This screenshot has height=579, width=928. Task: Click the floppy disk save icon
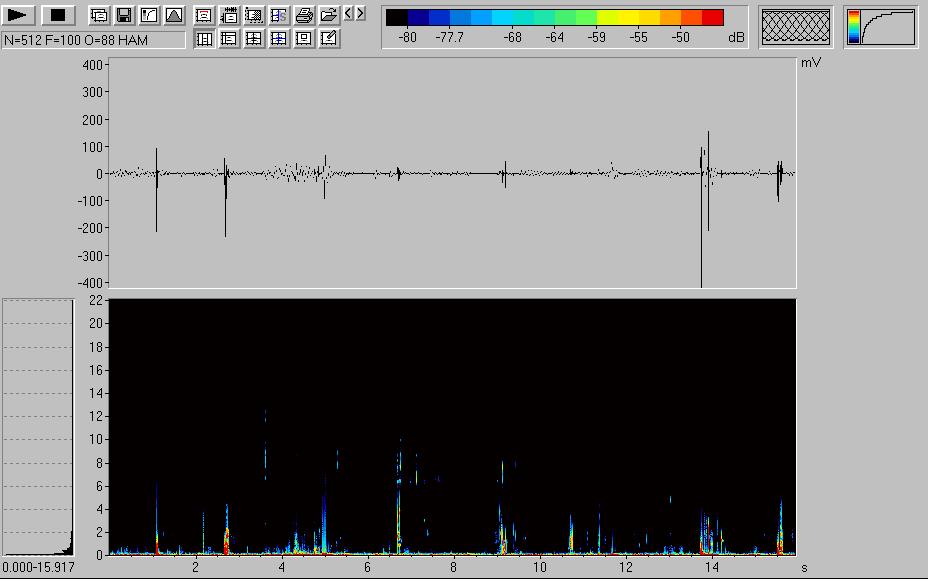[124, 15]
